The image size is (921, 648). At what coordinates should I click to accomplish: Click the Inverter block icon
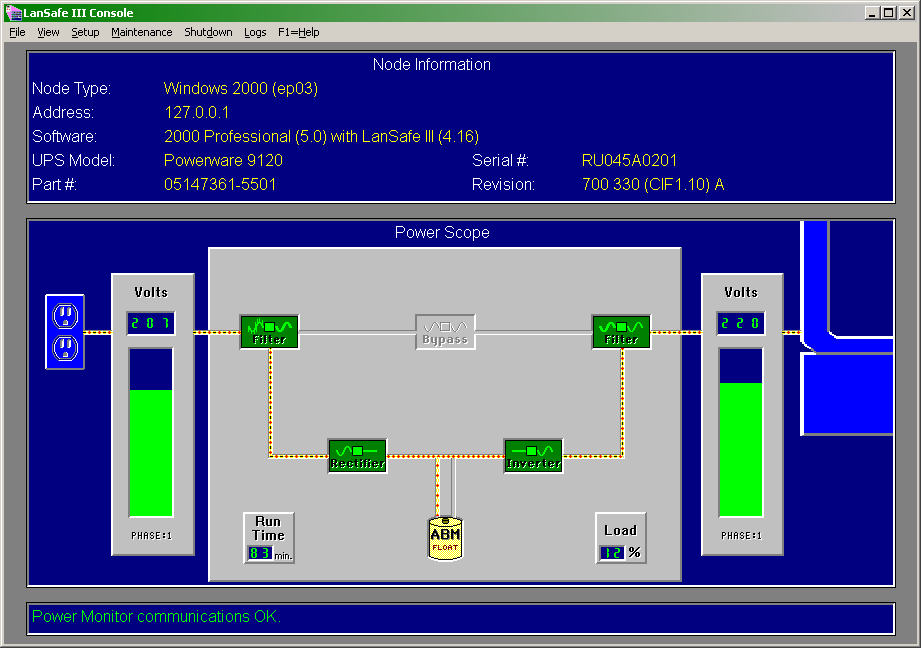tap(533, 456)
